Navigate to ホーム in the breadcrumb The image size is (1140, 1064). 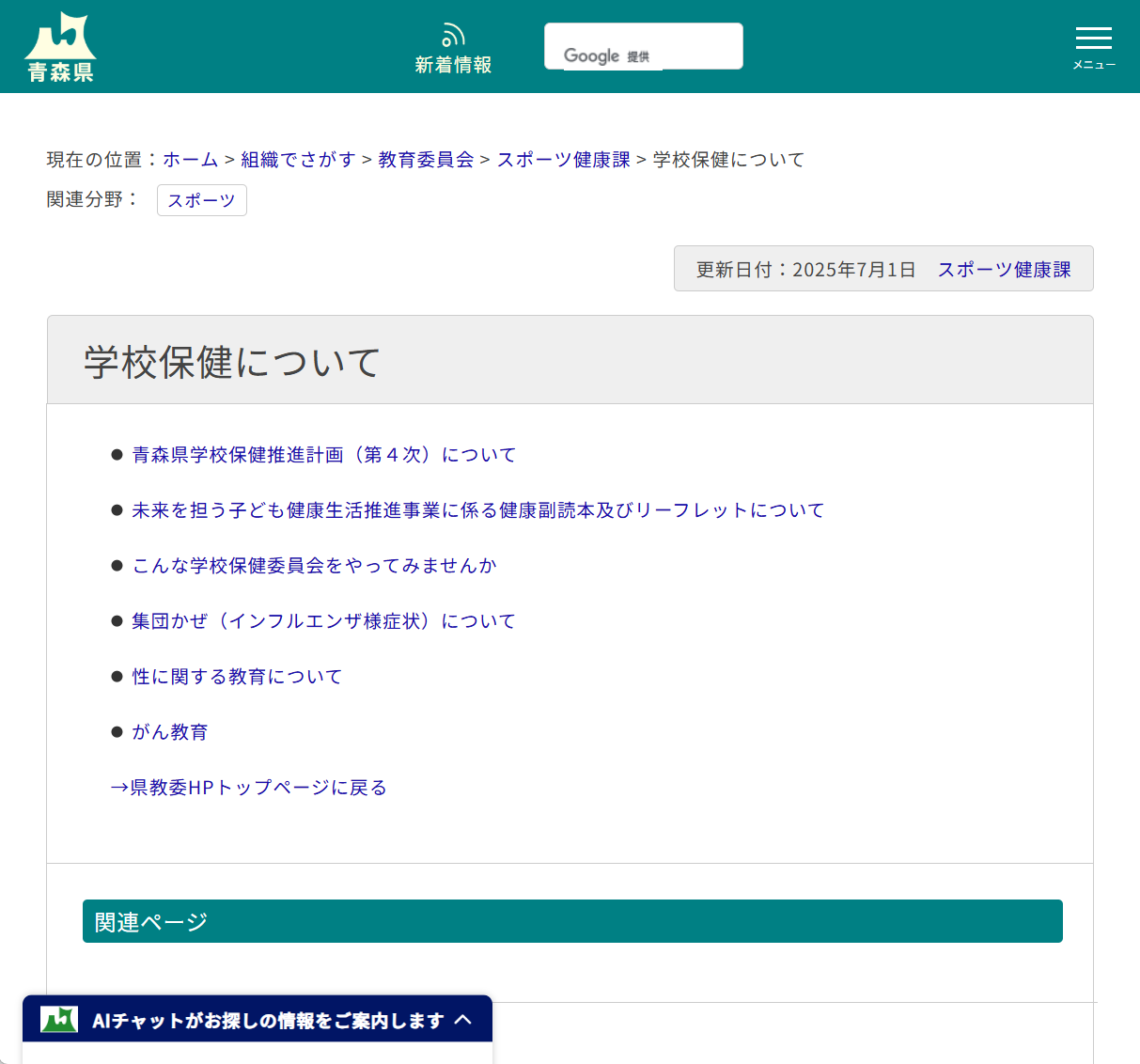tap(191, 159)
